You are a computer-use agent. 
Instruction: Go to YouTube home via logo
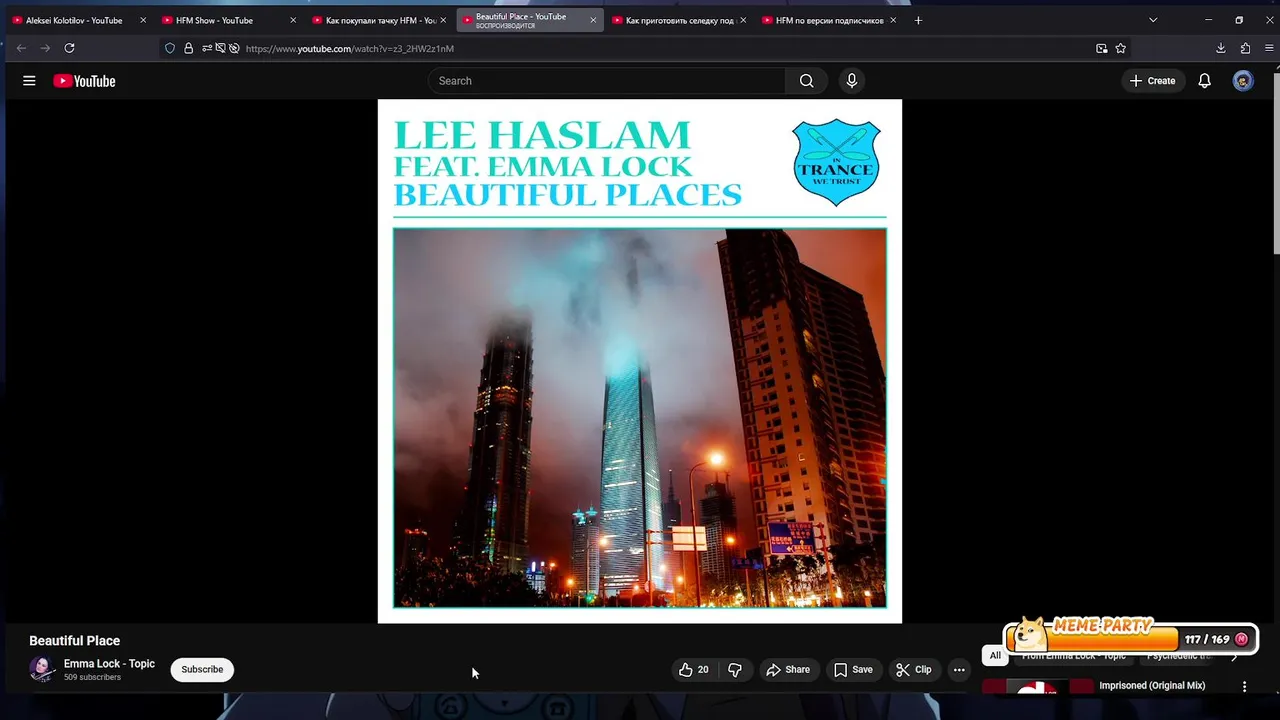click(x=84, y=81)
